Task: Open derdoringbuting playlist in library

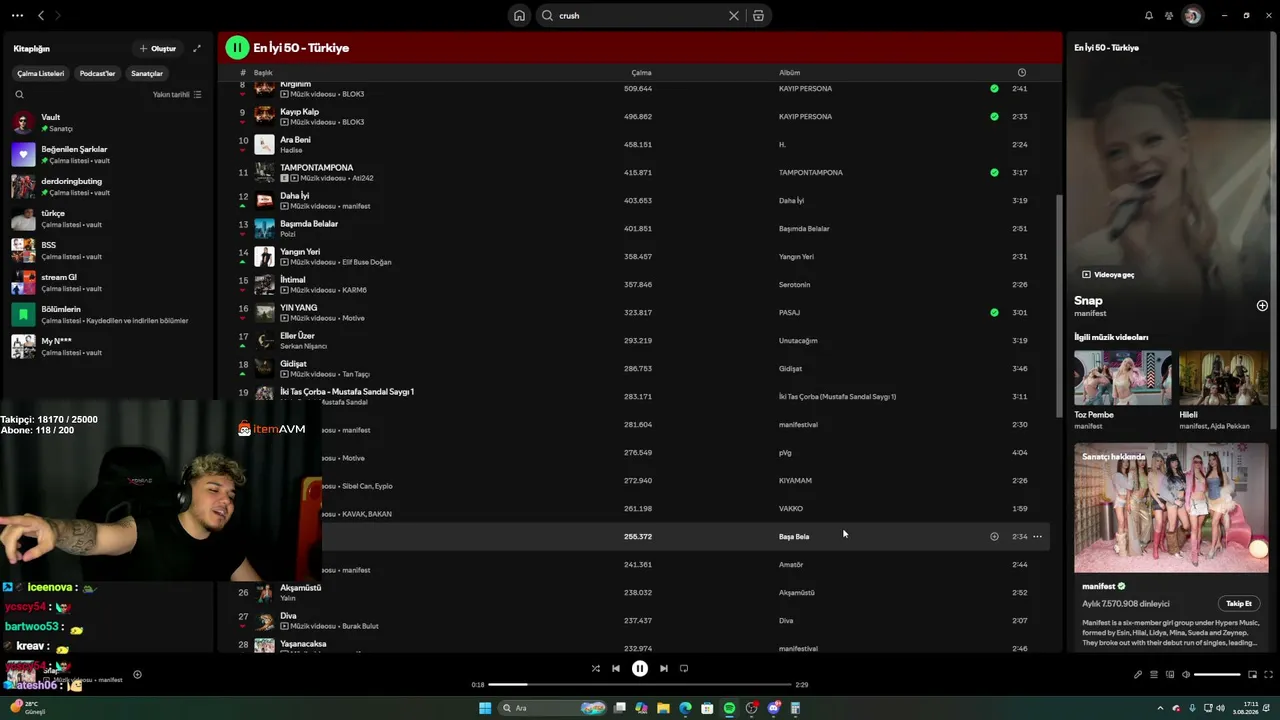Action: pos(107,187)
